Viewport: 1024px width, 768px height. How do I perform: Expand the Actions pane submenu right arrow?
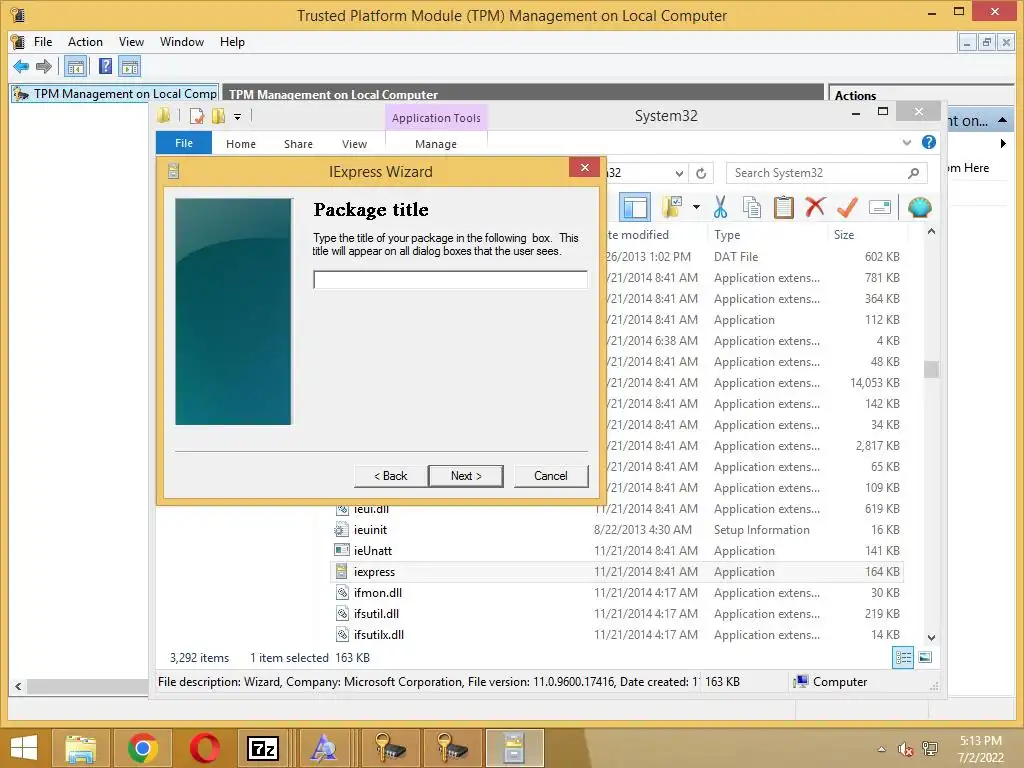[x=1003, y=143]
